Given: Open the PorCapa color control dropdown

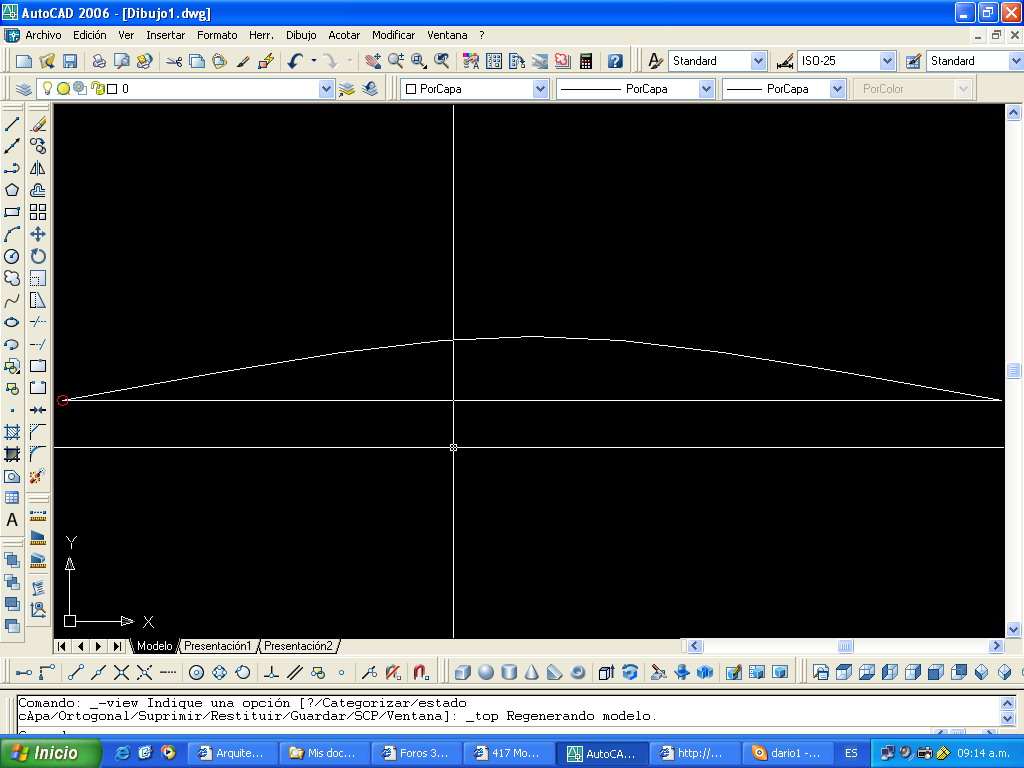Looking at the screenshot, I should click(x=540, y=89).
